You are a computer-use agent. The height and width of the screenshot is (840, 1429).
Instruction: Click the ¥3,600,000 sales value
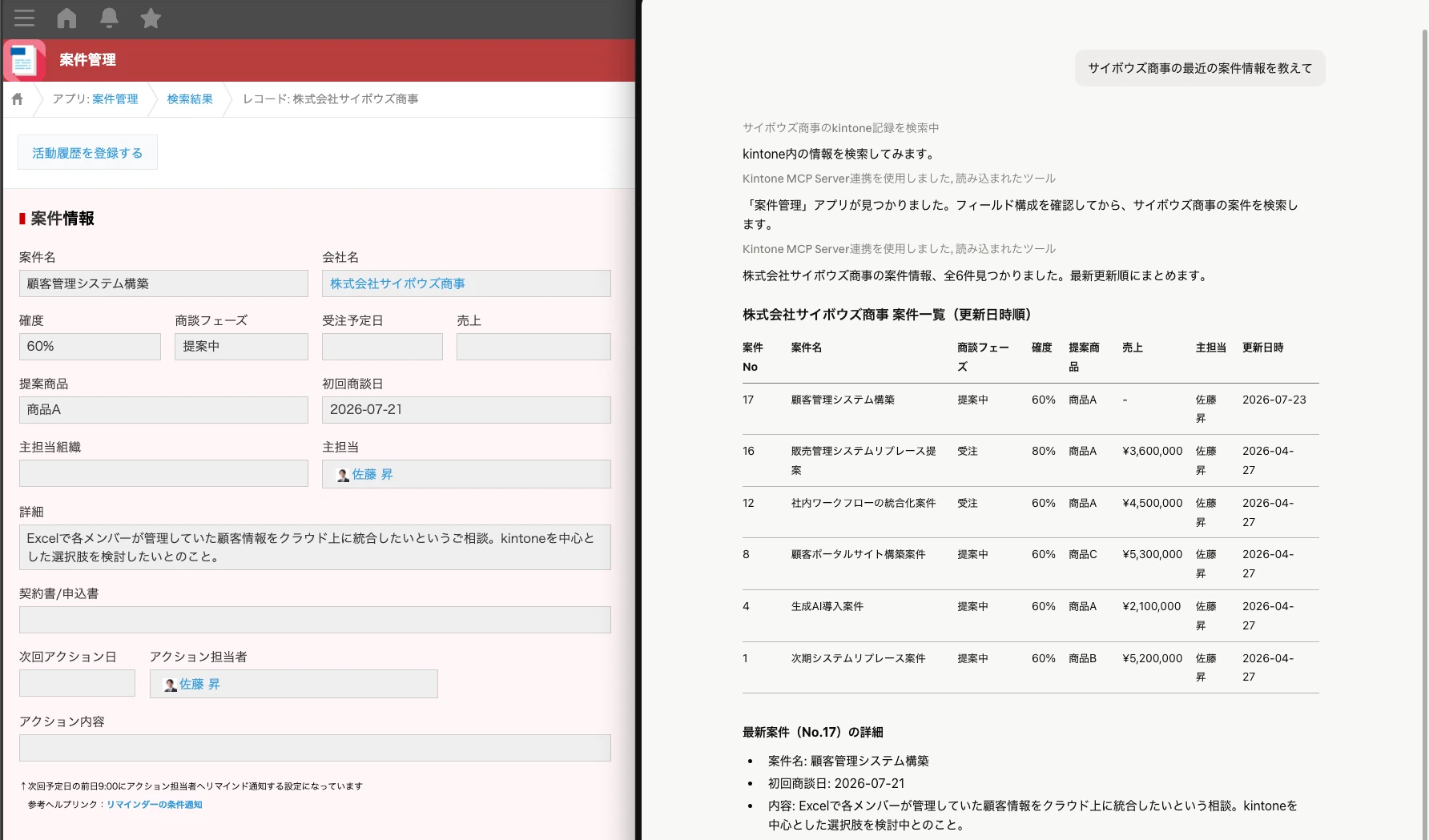(1153, 451)
